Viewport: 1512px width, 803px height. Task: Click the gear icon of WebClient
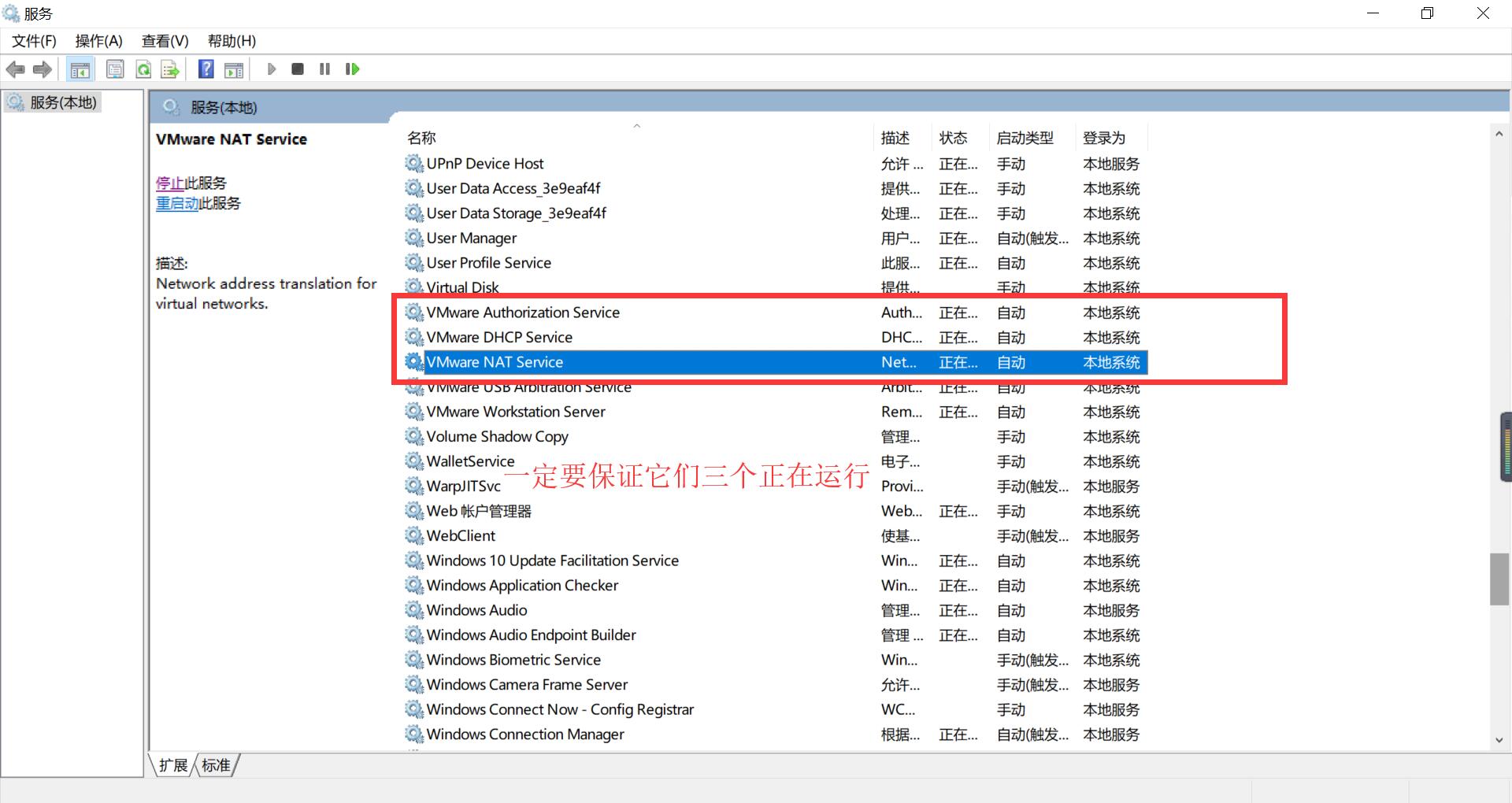(x=414, y=535)
